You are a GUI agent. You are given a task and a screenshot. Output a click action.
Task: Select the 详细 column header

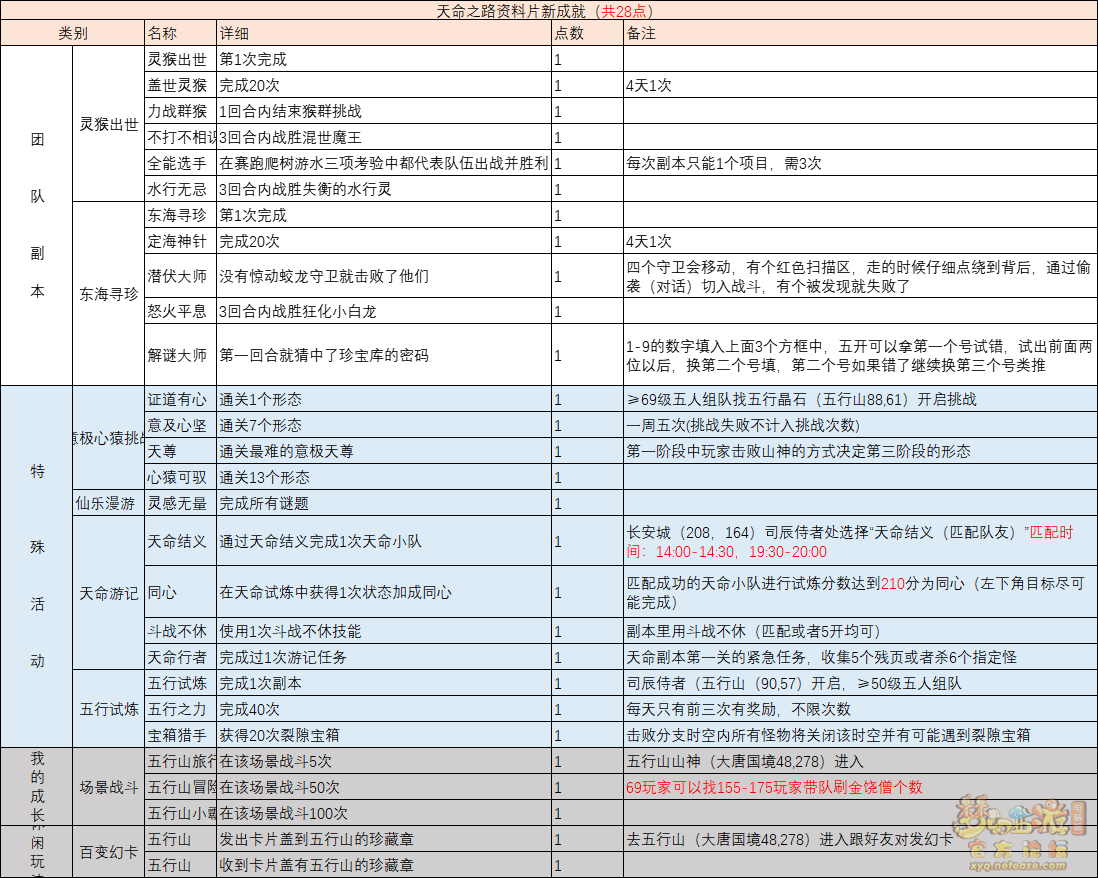click(384, 33)
